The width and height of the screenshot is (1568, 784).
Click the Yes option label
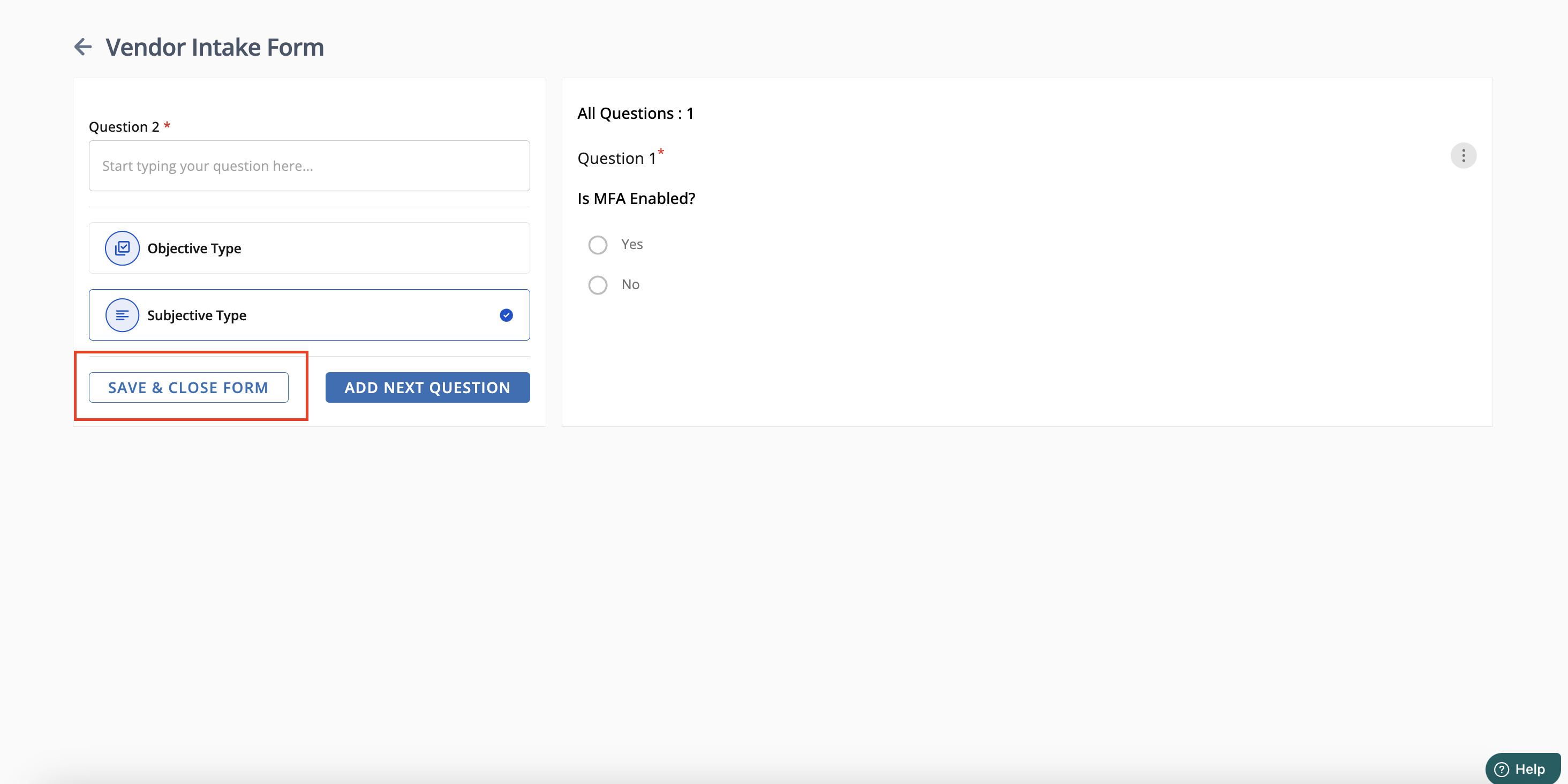(x=632, y=244)
